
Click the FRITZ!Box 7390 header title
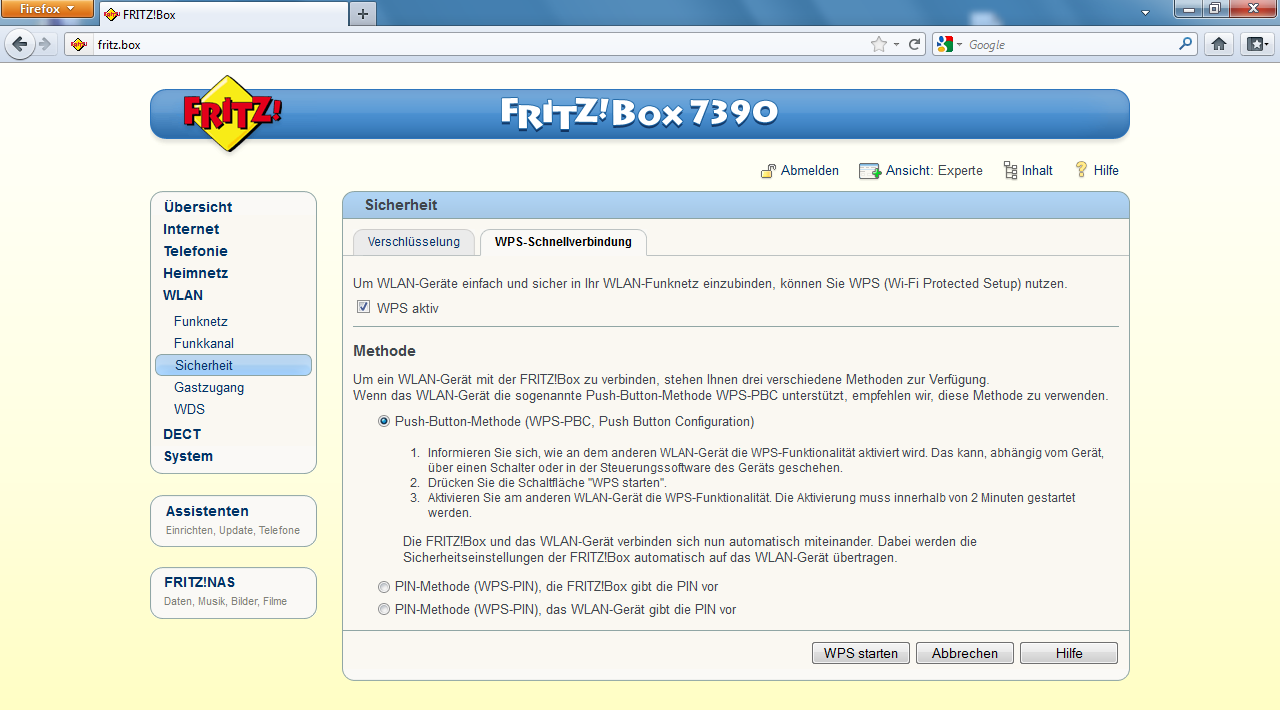click(x=639, y=112)
